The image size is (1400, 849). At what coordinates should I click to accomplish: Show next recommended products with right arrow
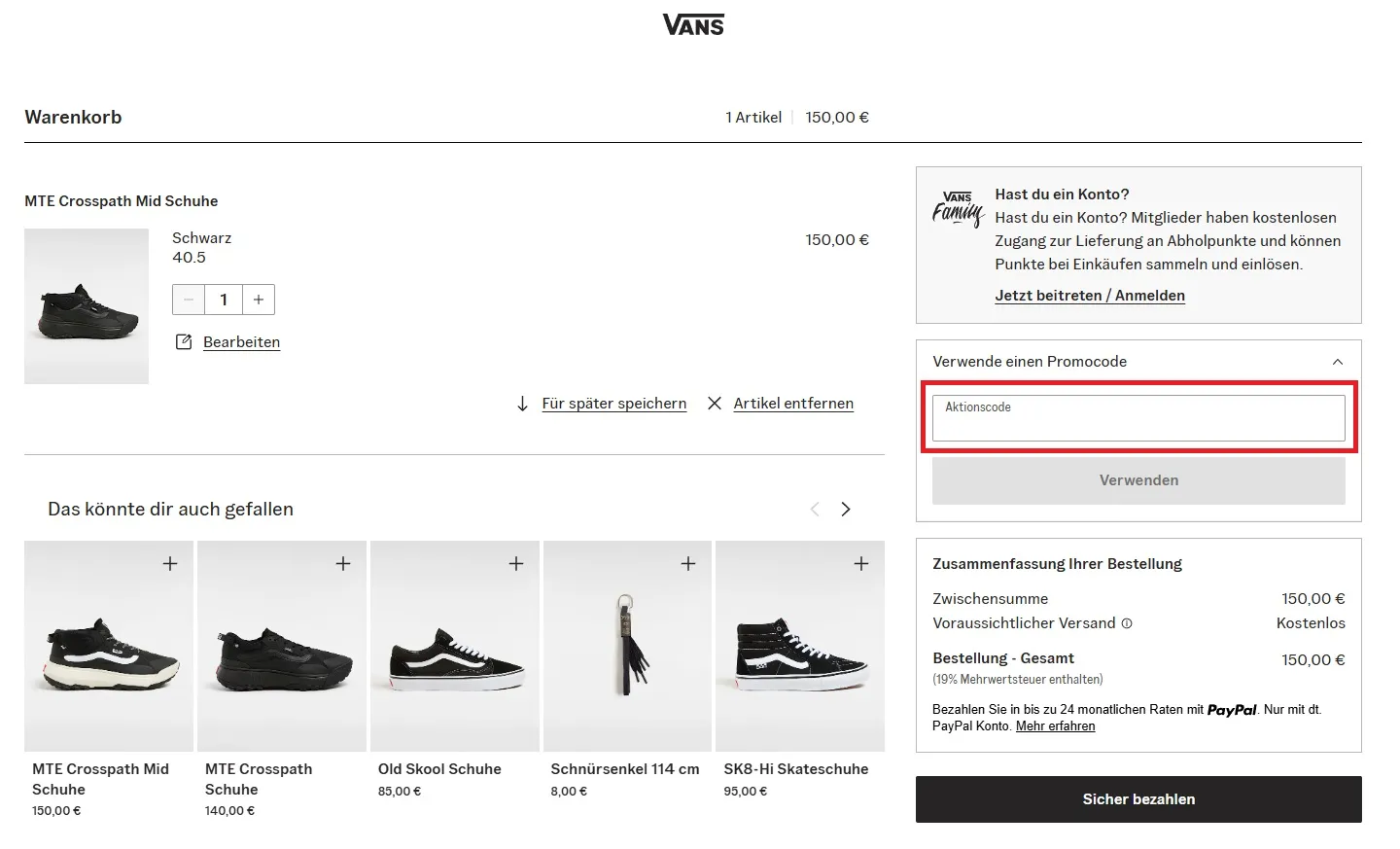(x=845, y=509)
